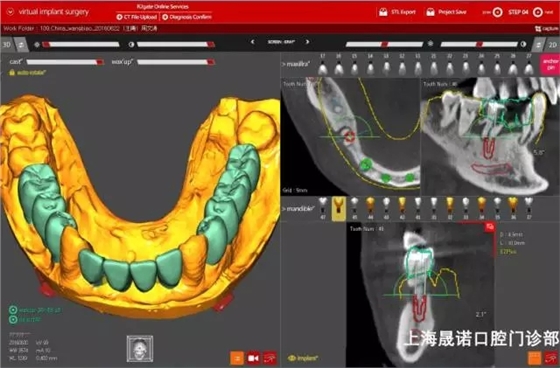
Task: Click the CT File Upload icon
Action: 119,17
